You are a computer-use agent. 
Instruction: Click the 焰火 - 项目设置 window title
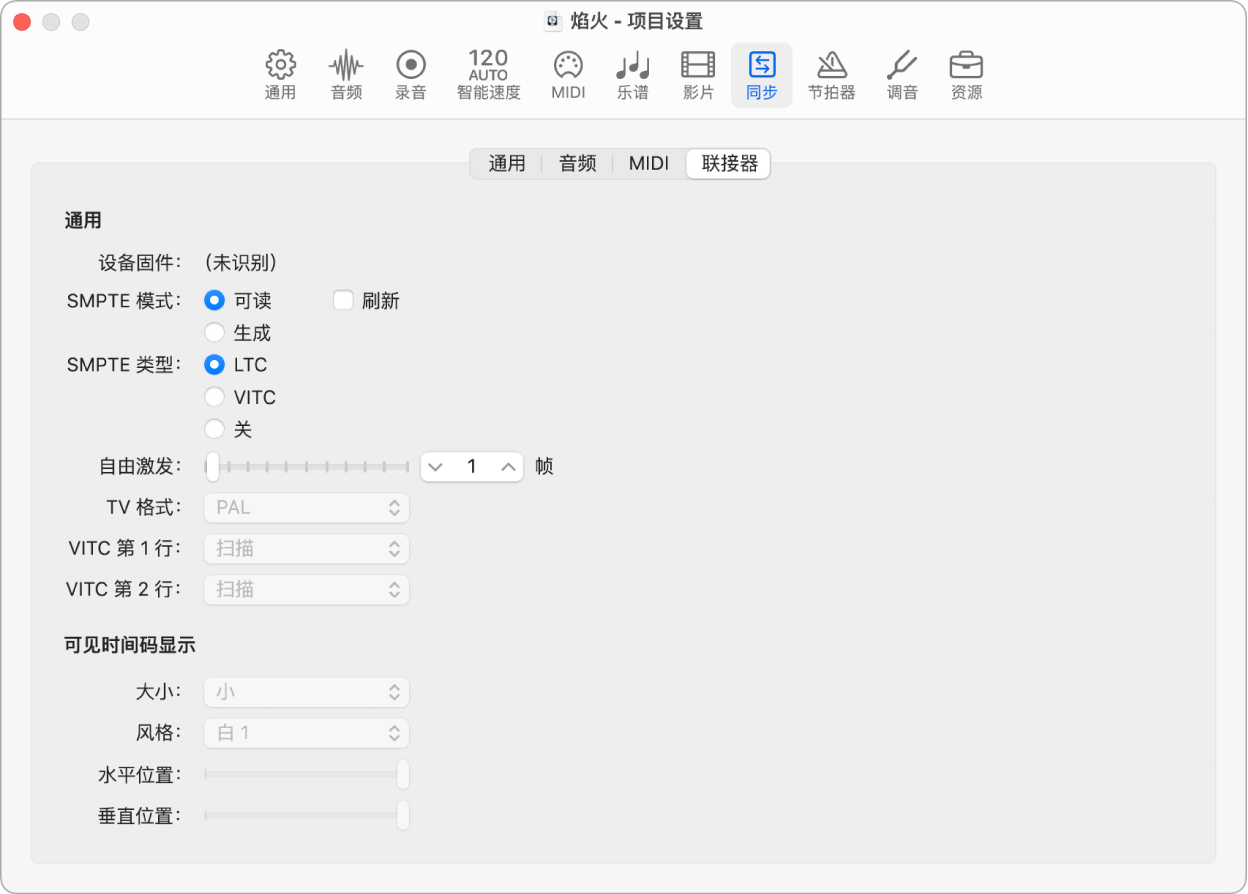click(636, 21)
